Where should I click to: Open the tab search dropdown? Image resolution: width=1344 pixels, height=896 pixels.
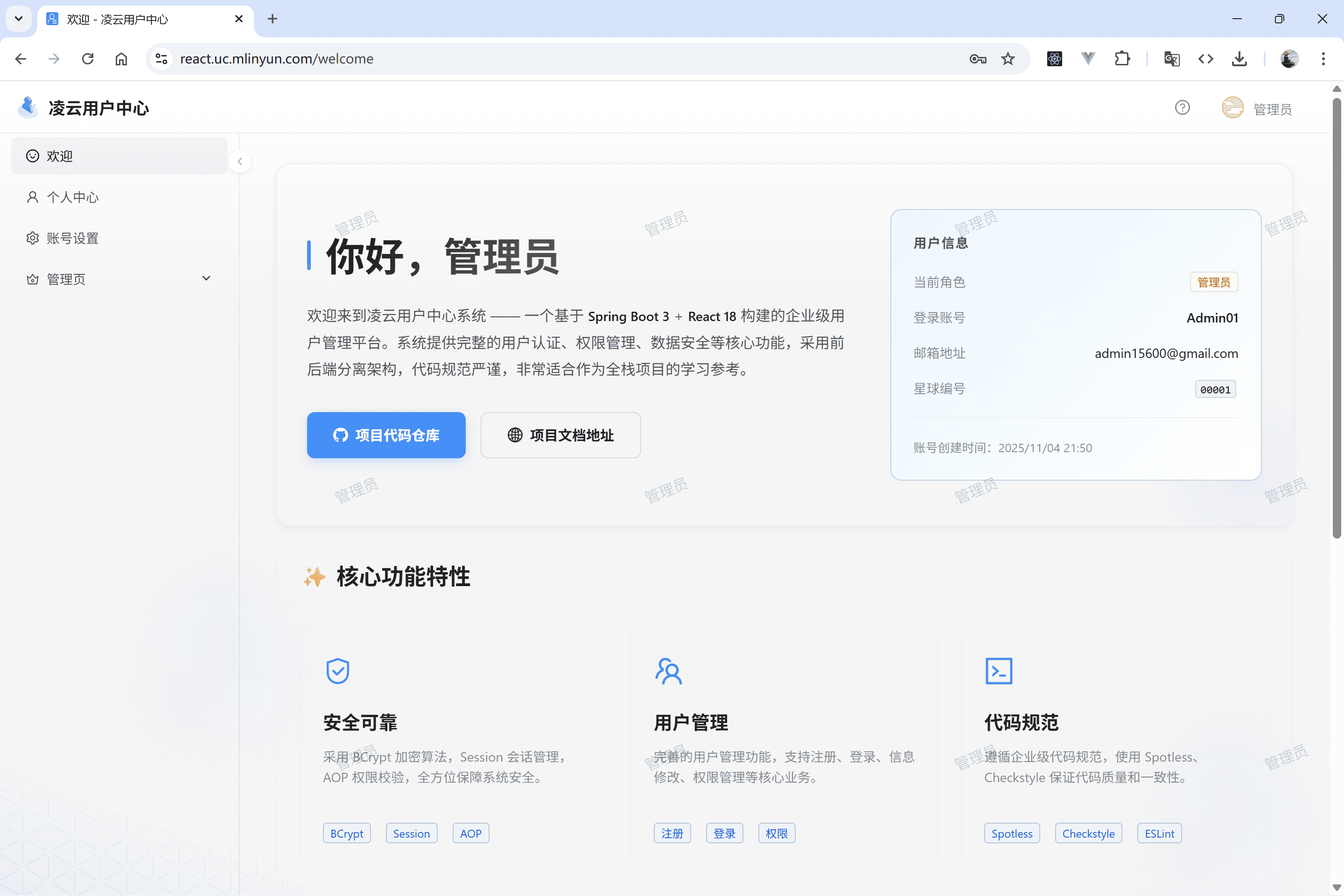pos(18,19)
